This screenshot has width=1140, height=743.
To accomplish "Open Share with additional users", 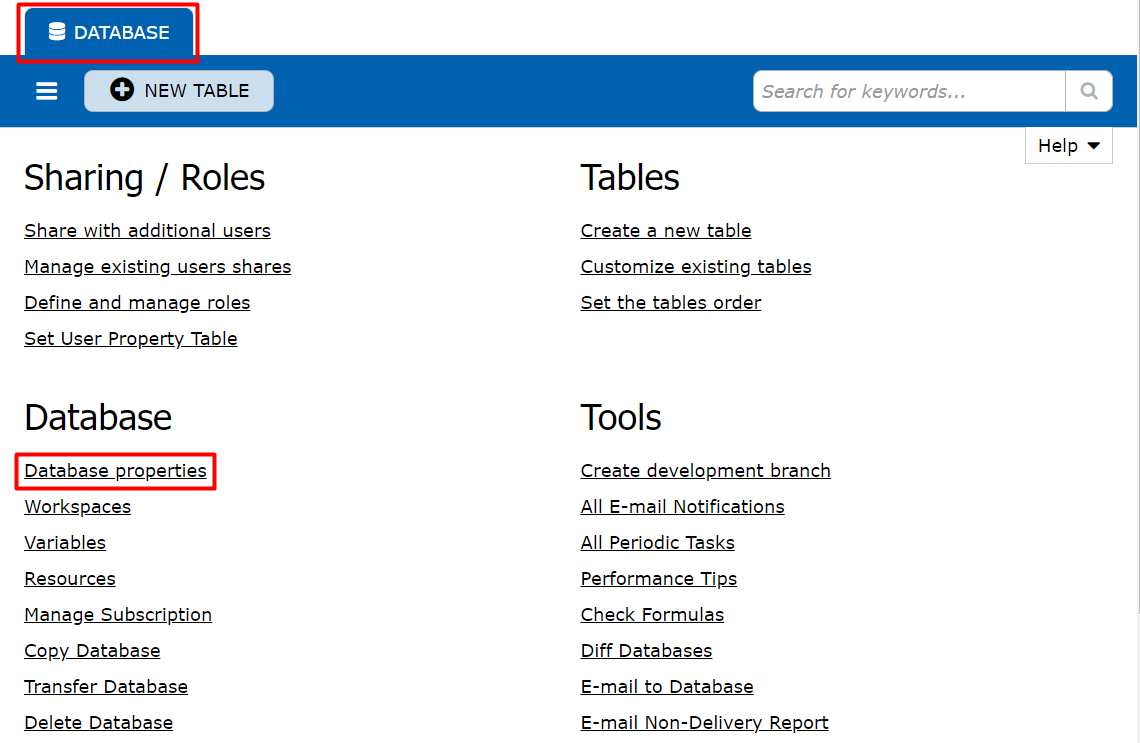I will (148, 230).
